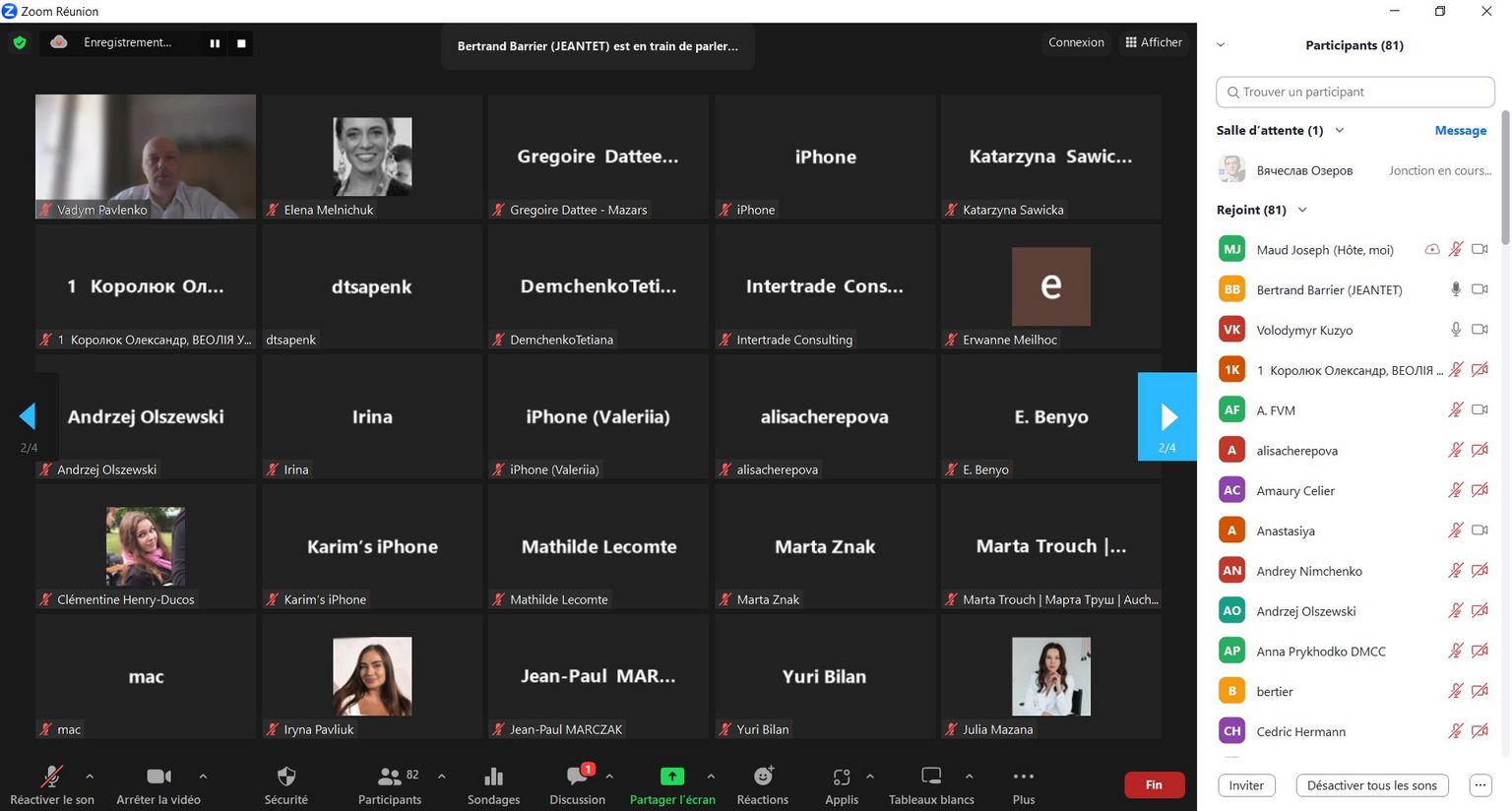The image size is (1512, 811).
Task: Click the green Partager l'écran icon
Action: 671,777
